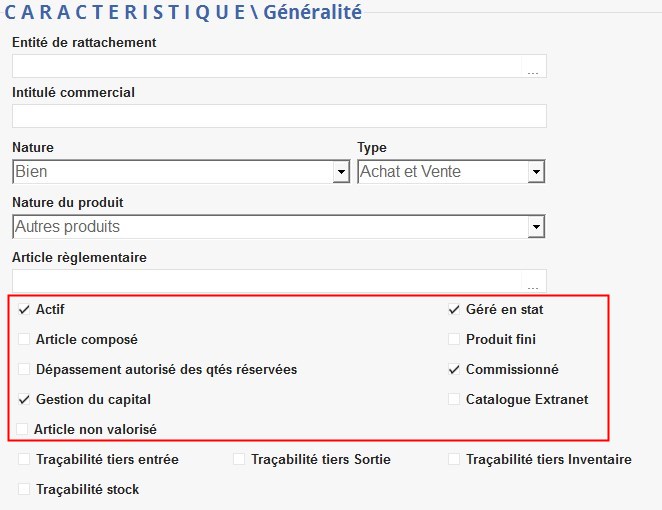This screenshot has height=510, width=662.
Task: Enable the Article composé checkbox
Action: pyautogui.click(x=25, y=340)
